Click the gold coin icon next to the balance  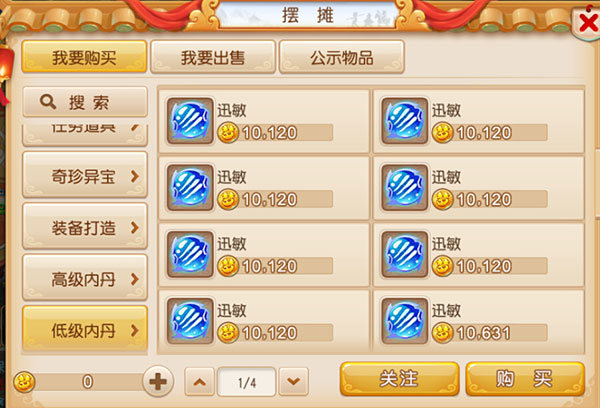point(24,382)
